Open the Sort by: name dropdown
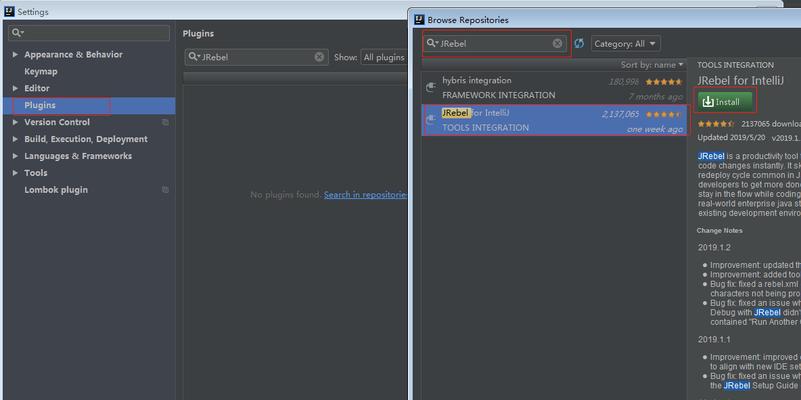Image resolution: width=801 pixels, height=400 pixels. tap(652, 65)
